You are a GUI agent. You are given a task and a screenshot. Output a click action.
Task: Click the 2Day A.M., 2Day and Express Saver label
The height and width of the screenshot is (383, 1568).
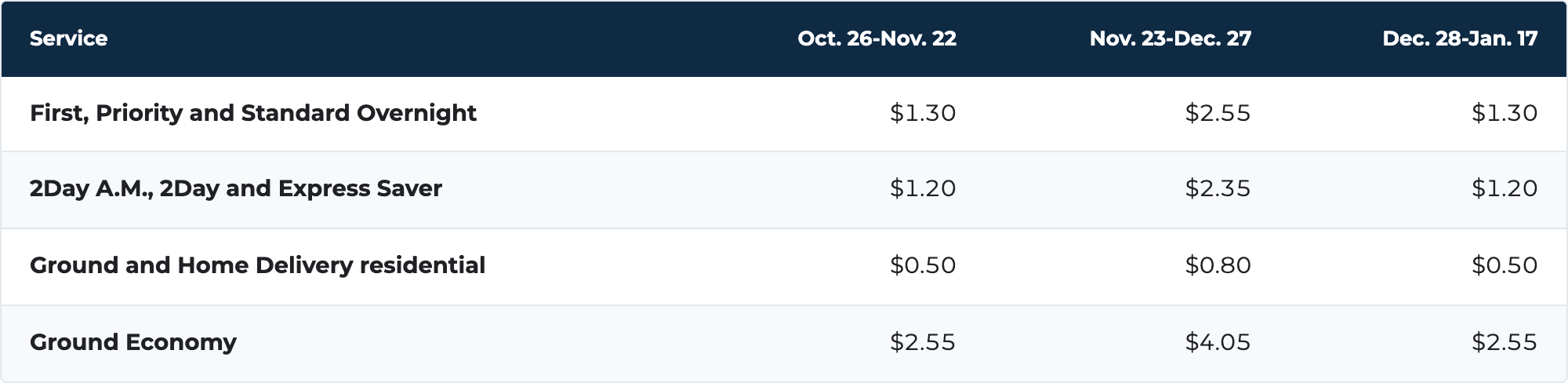click(x=236, y=189)
